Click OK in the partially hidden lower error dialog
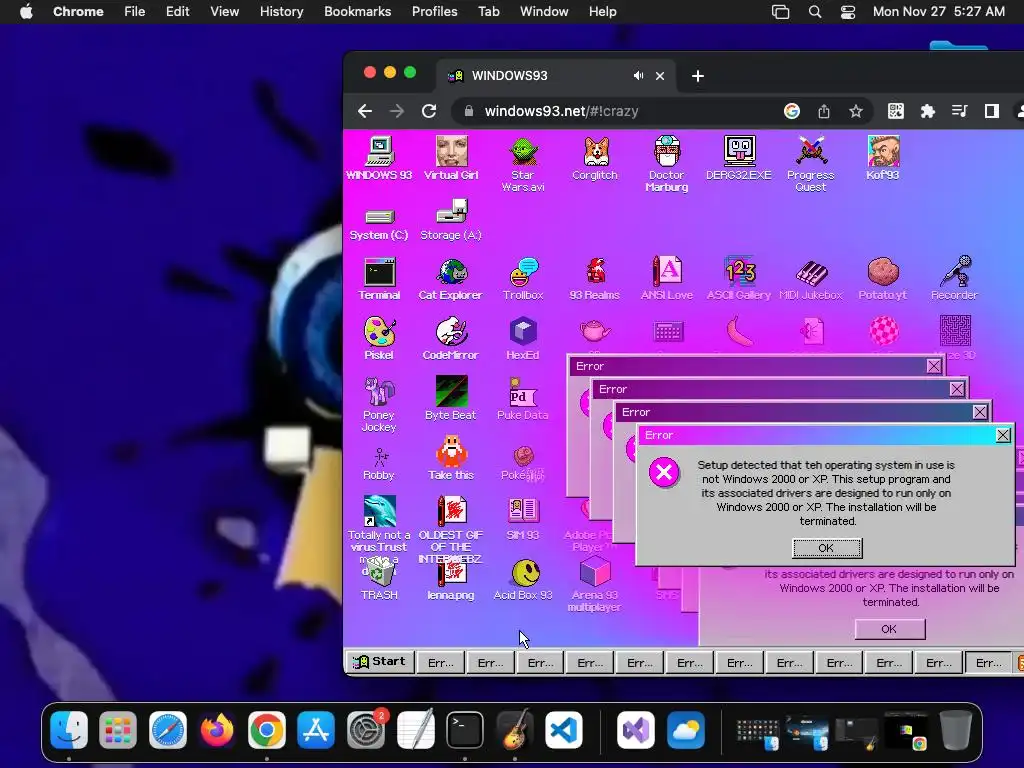 [889, 629]
